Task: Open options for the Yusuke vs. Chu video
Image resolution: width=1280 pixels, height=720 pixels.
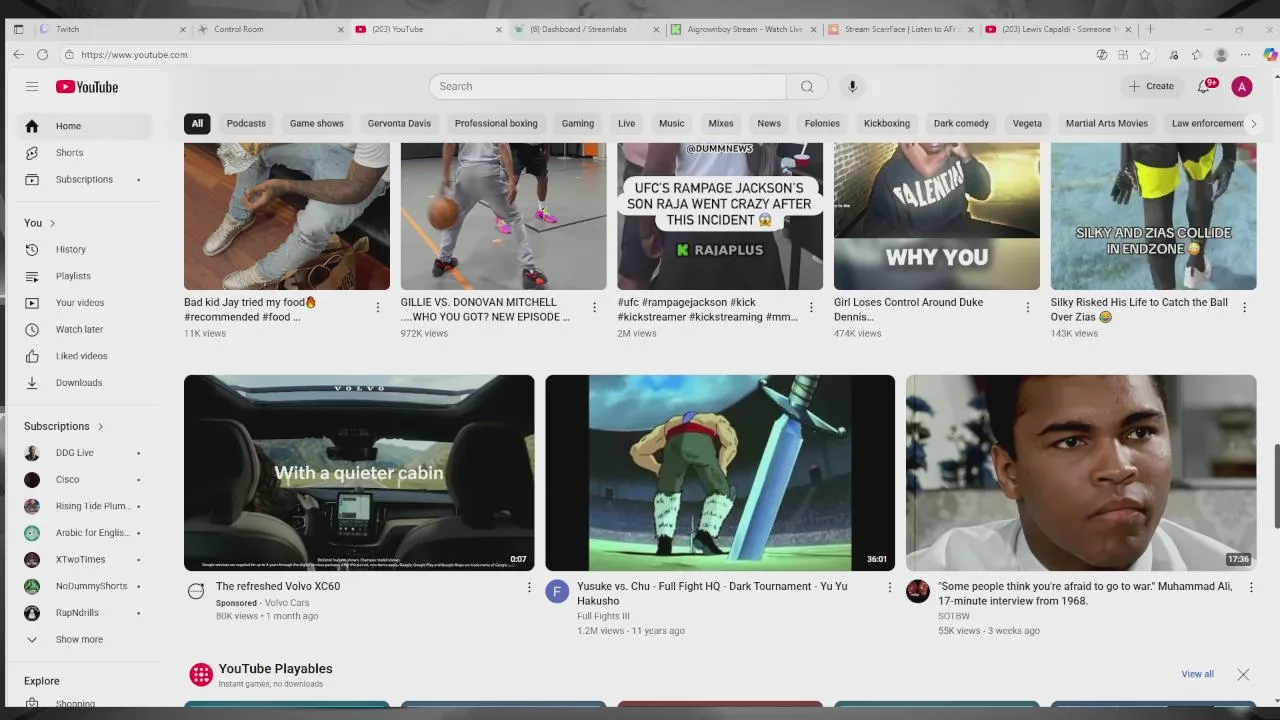Action: click(x=889, y=587)
